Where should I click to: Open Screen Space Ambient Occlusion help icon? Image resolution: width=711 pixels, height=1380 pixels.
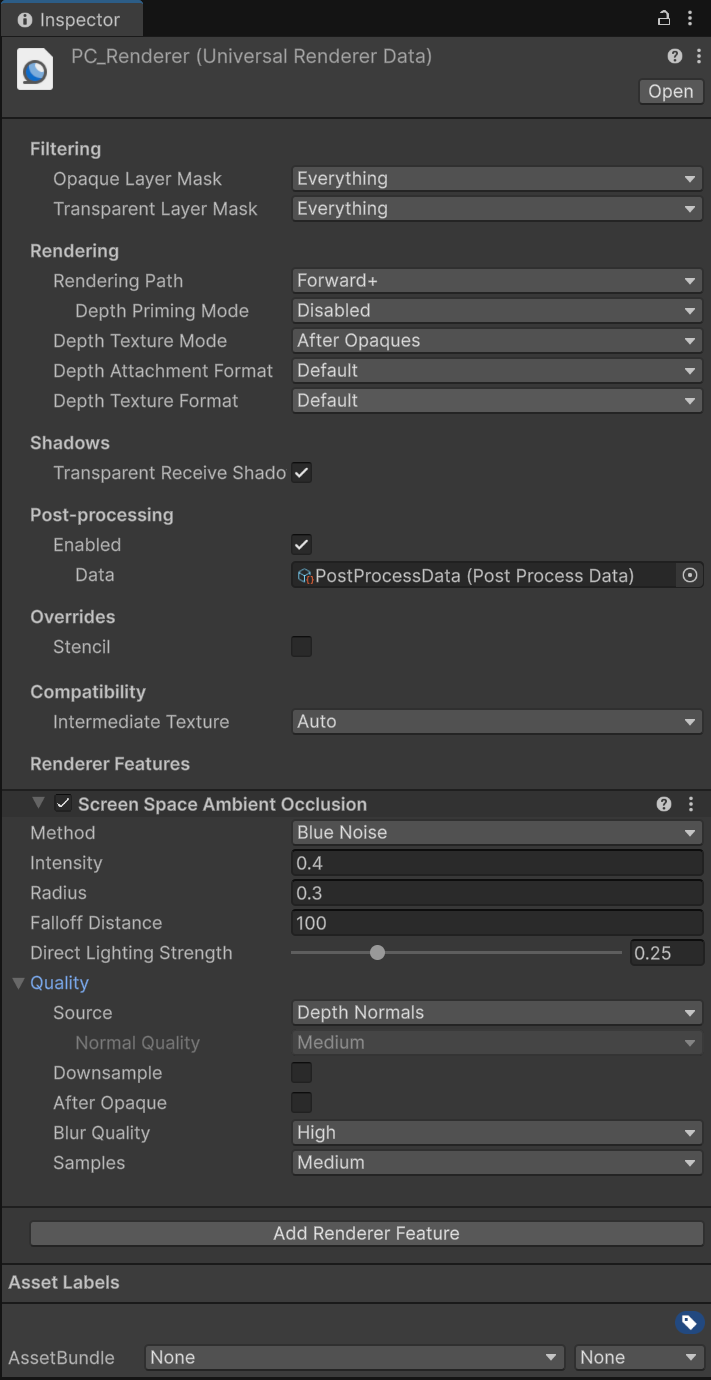tap(664, 804)
